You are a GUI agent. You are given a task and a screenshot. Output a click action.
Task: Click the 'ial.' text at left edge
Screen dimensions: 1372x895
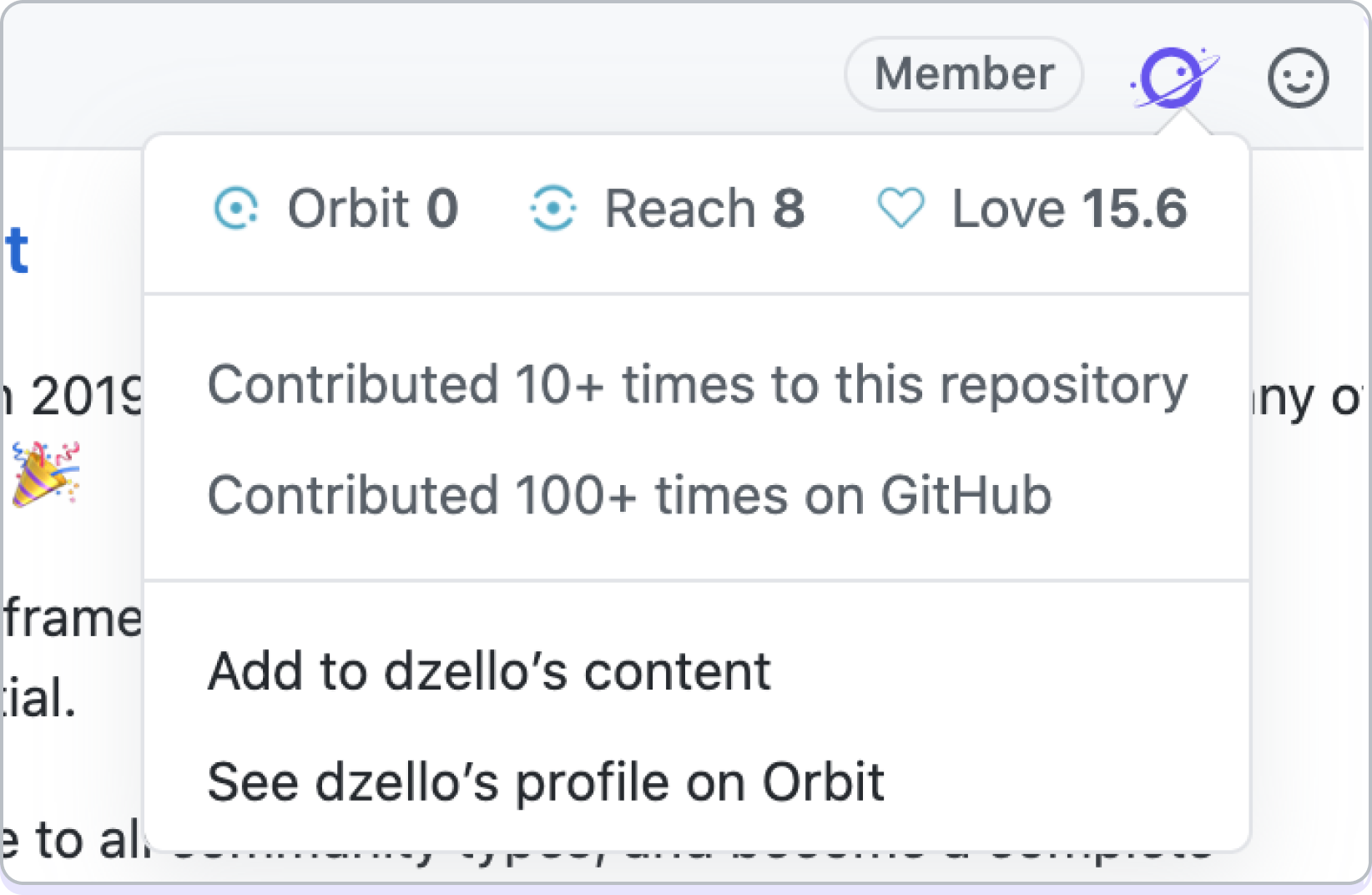(38, 698)
